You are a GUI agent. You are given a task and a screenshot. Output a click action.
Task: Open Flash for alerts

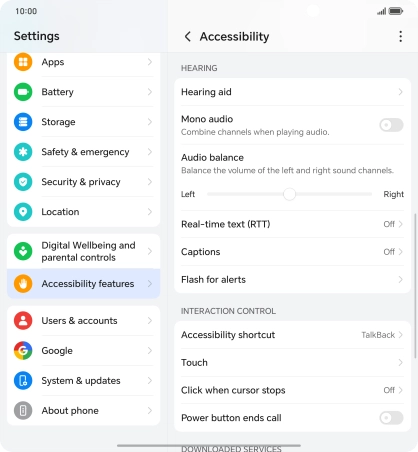point(292,279)
